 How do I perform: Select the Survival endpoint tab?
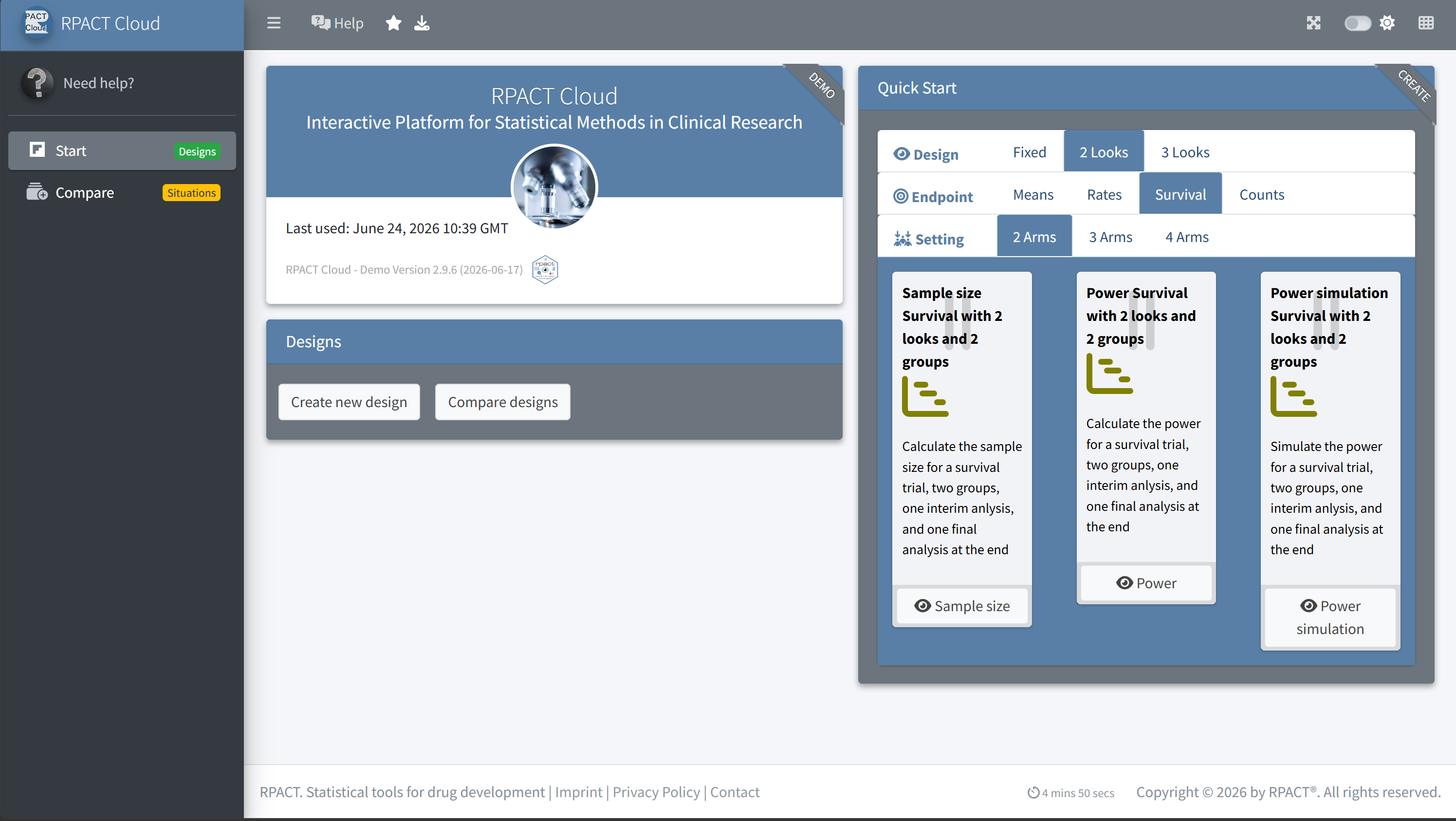click(x=1180, y=194)
